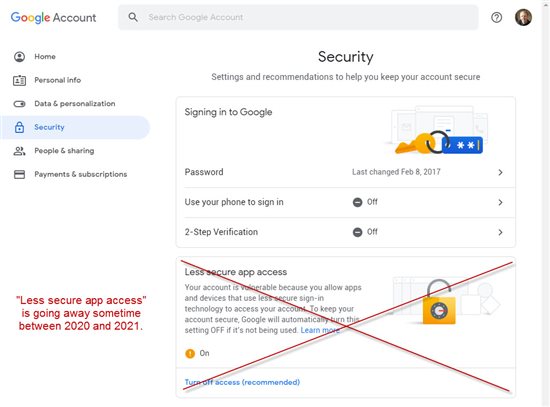Open the Learn more link
The height and width of the screenshot is (407, 550).
[x=320, y=330]
